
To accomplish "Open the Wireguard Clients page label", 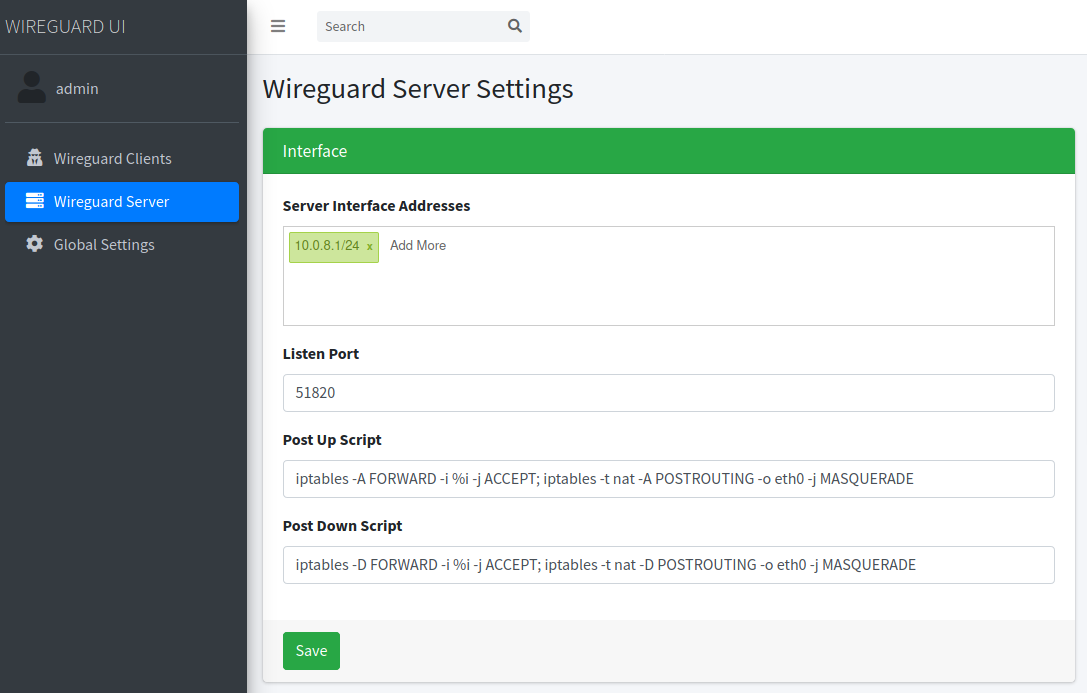I will tap(112, 158).
